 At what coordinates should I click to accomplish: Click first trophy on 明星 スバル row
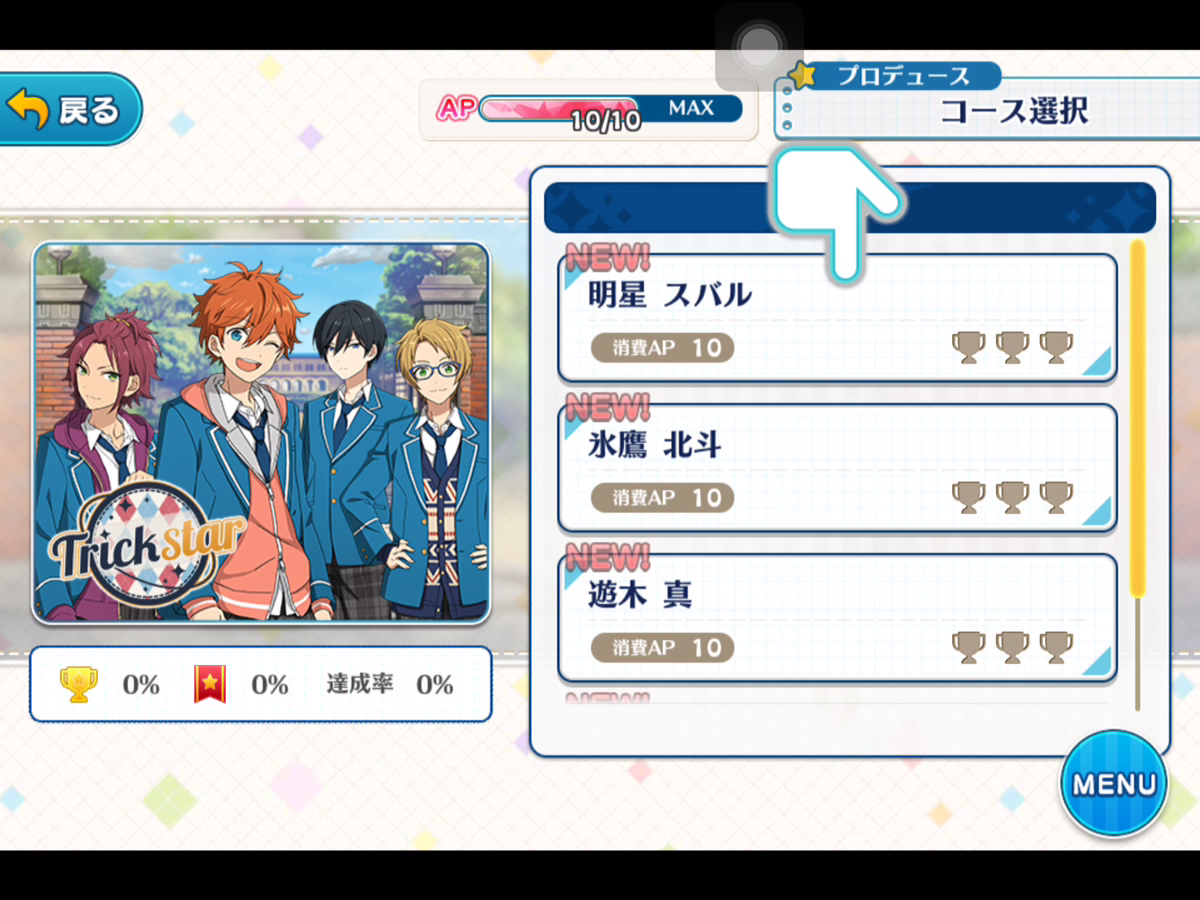968,348
